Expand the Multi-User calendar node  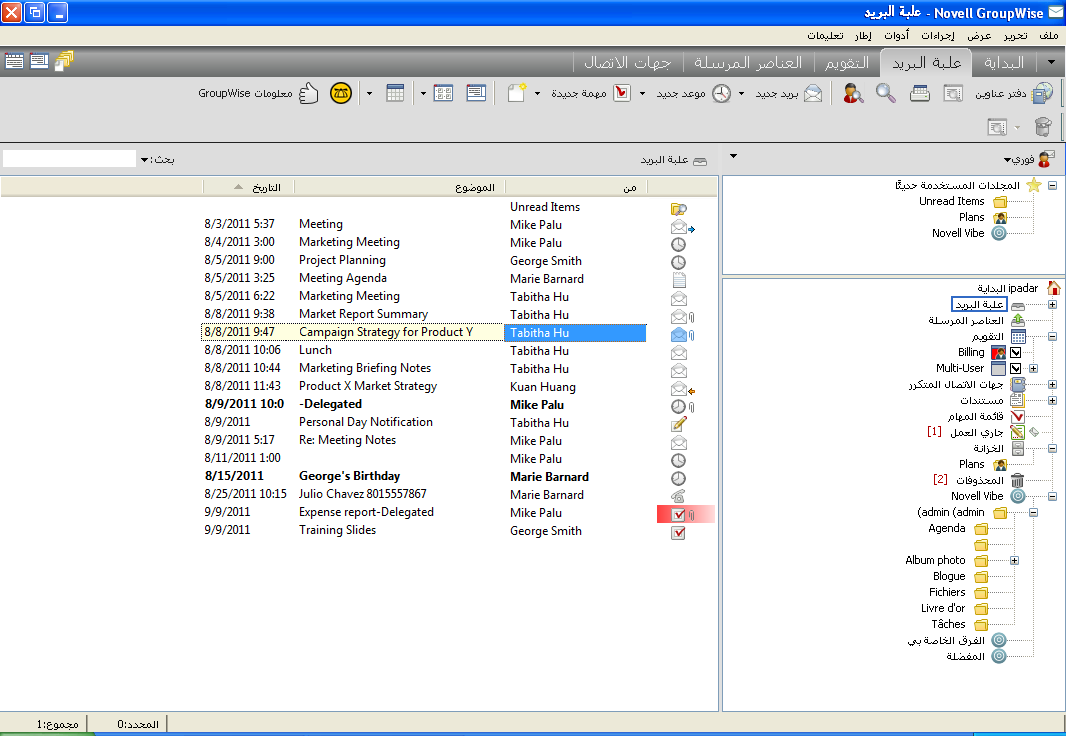pos(1033,368)
